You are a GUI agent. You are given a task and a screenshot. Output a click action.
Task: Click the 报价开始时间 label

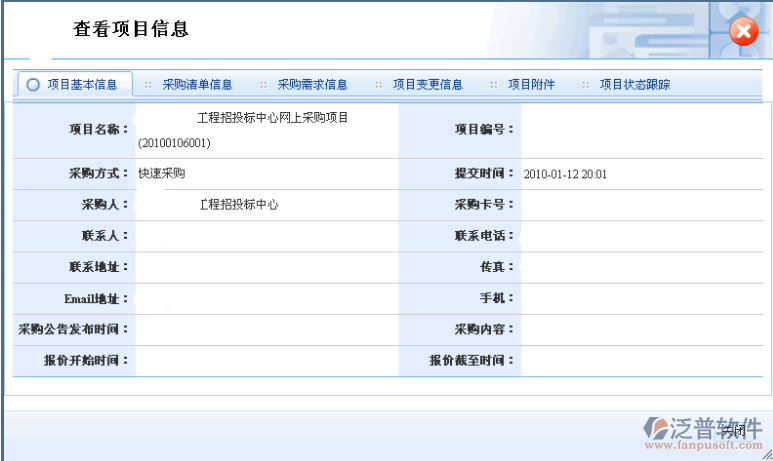point(86,360)
